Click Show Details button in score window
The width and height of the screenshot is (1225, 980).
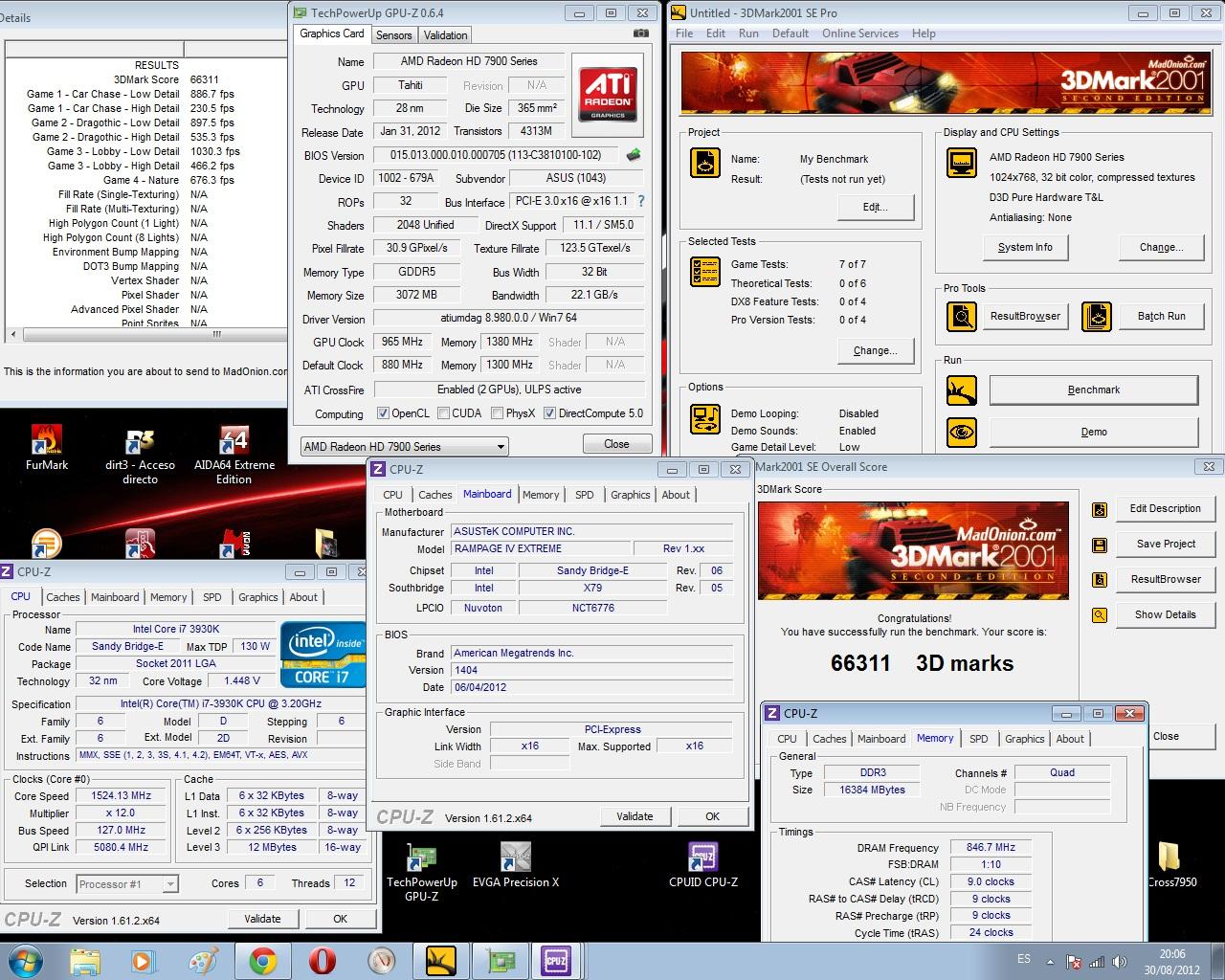coord(1165,615)
